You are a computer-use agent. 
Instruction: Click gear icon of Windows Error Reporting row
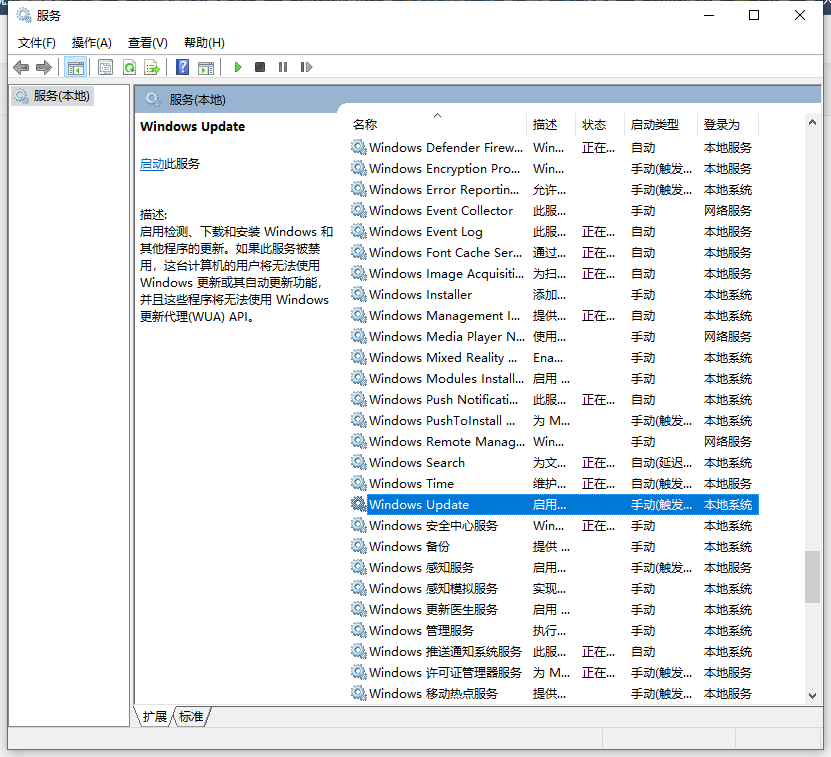click(x=359, y=189)
